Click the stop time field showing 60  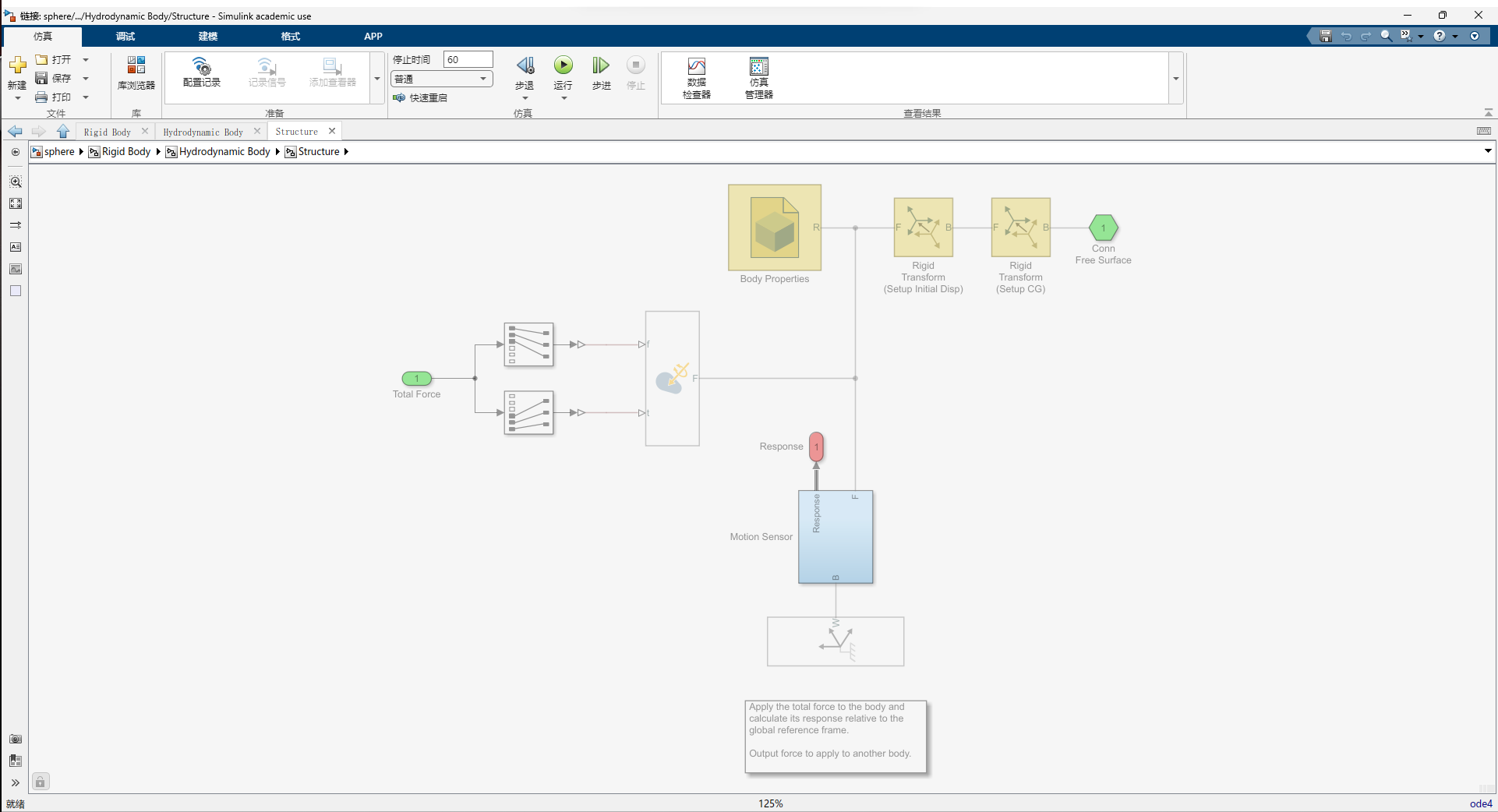coord(468,58)
